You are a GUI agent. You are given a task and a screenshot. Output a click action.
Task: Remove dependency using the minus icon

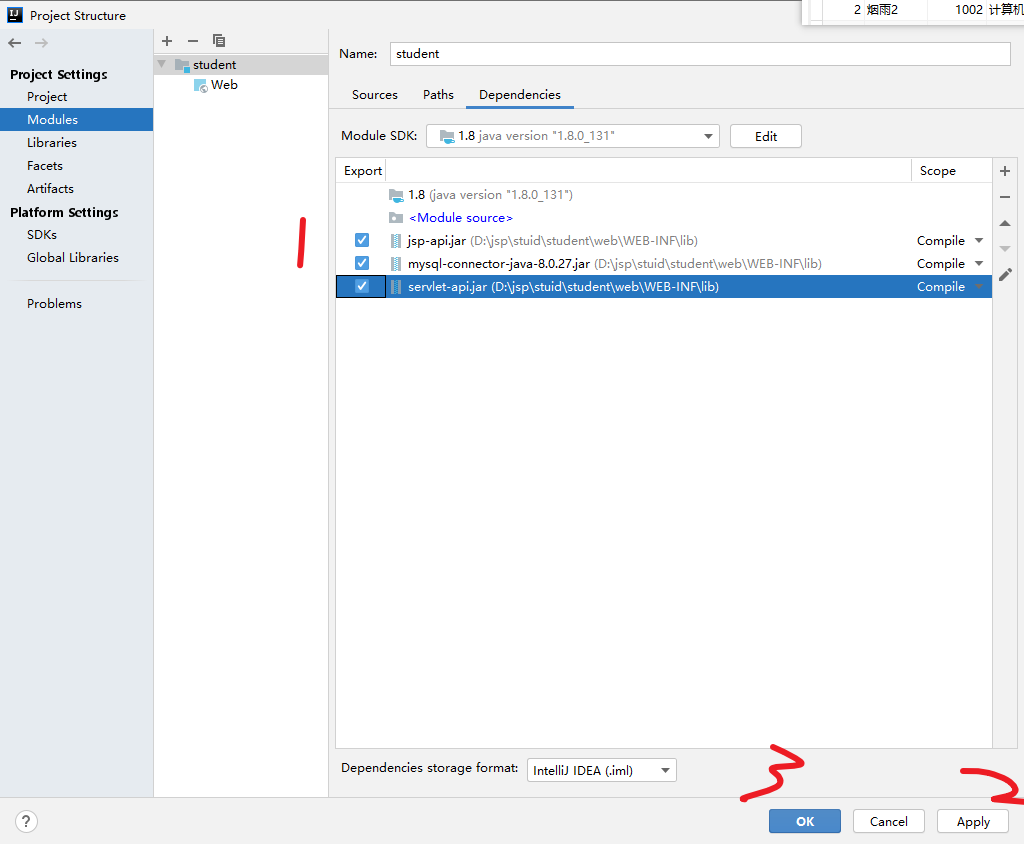[1005, 197]
